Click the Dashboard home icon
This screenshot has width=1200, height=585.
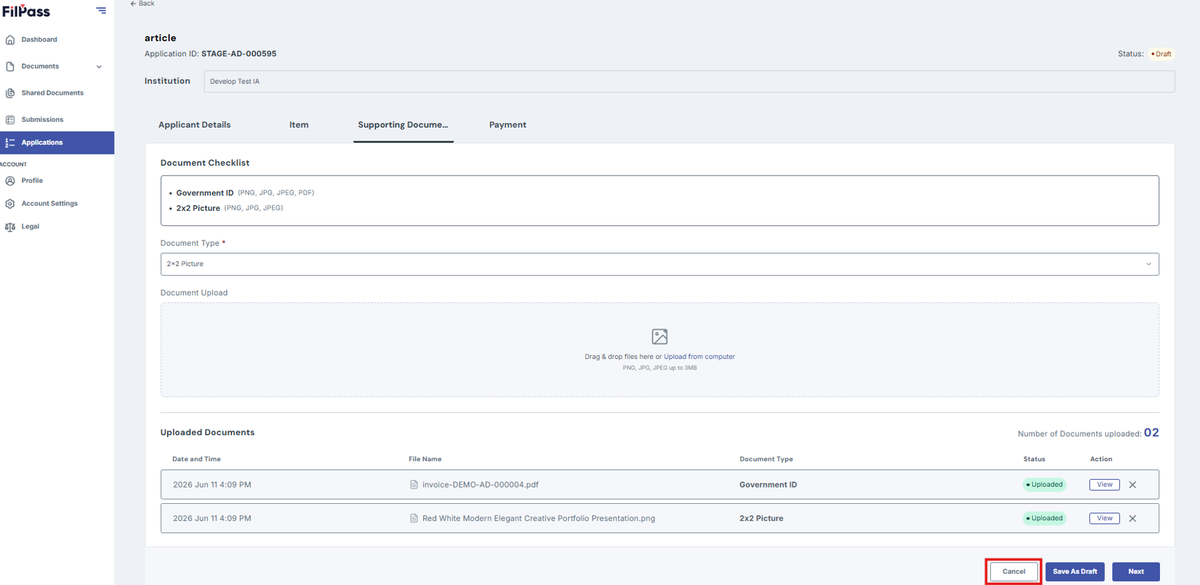[x=10, y=40]
